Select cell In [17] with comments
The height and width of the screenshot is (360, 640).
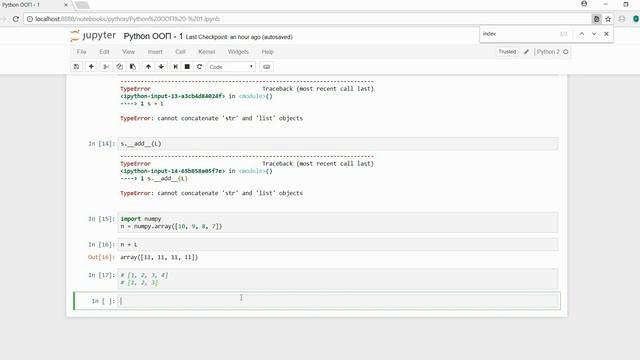click(338, 279)
